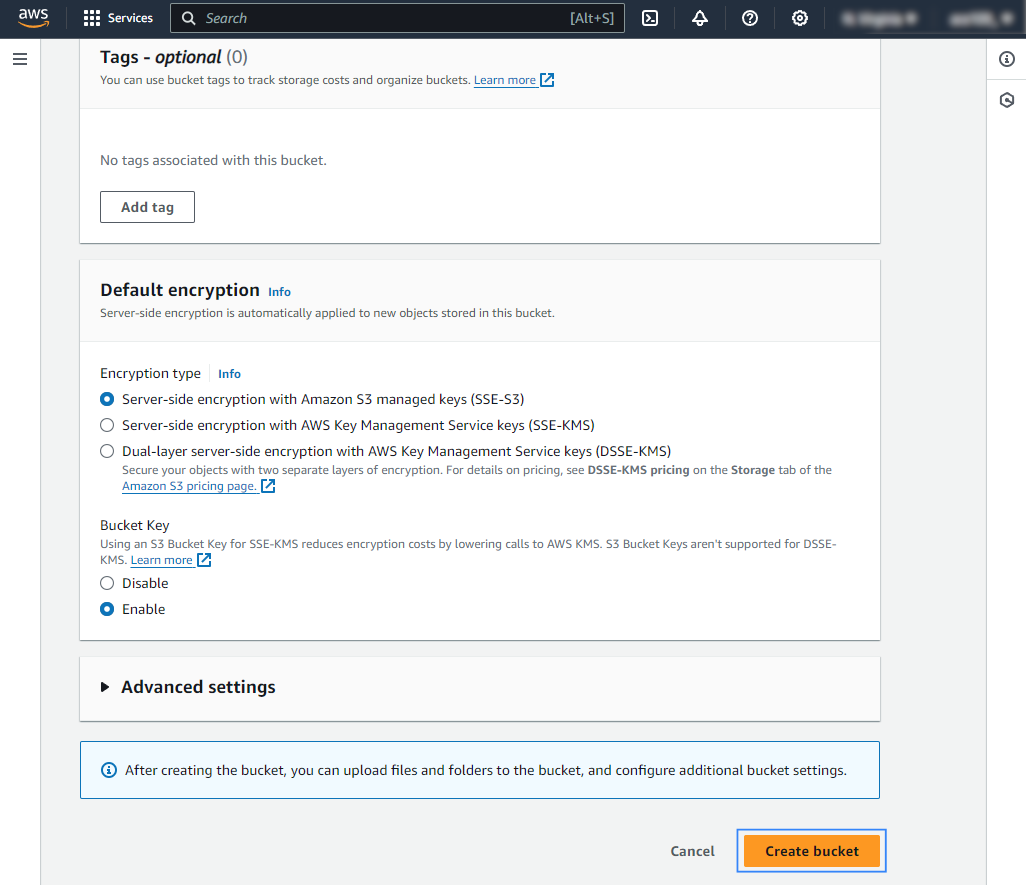The height and width of the screenshot is (885, 1026).
Task: Open the Services menu
Action: [x=119, y=18]
